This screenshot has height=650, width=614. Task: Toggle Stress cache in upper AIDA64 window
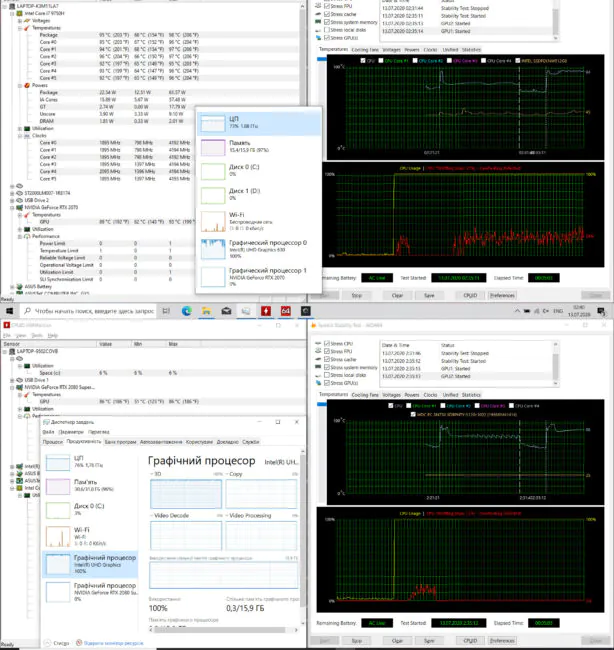[x=327, y=14]
